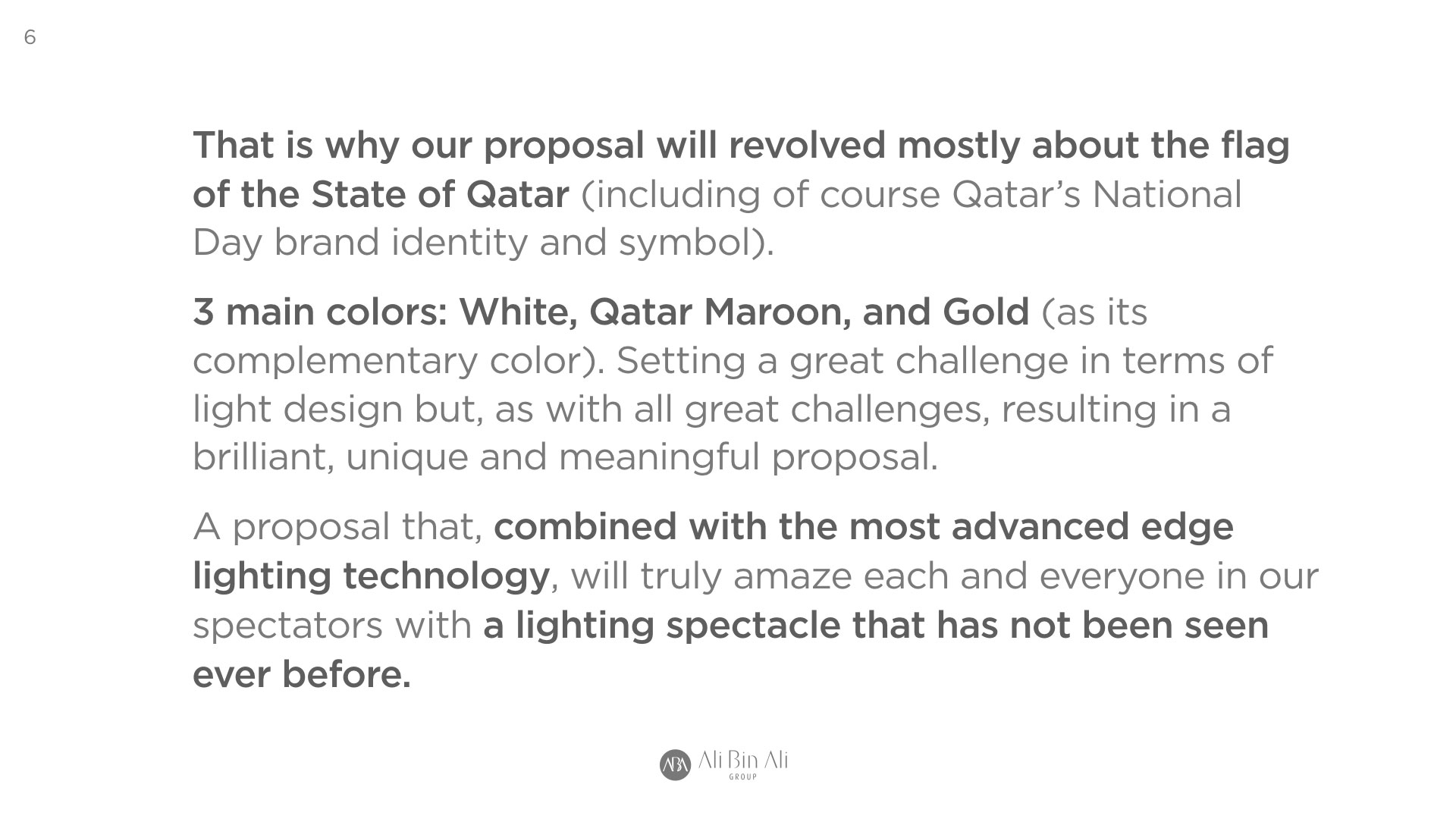Click the bold words "lighting technology"
Viewport: 1456px width, 819px height.
click(x=371, y=576)
